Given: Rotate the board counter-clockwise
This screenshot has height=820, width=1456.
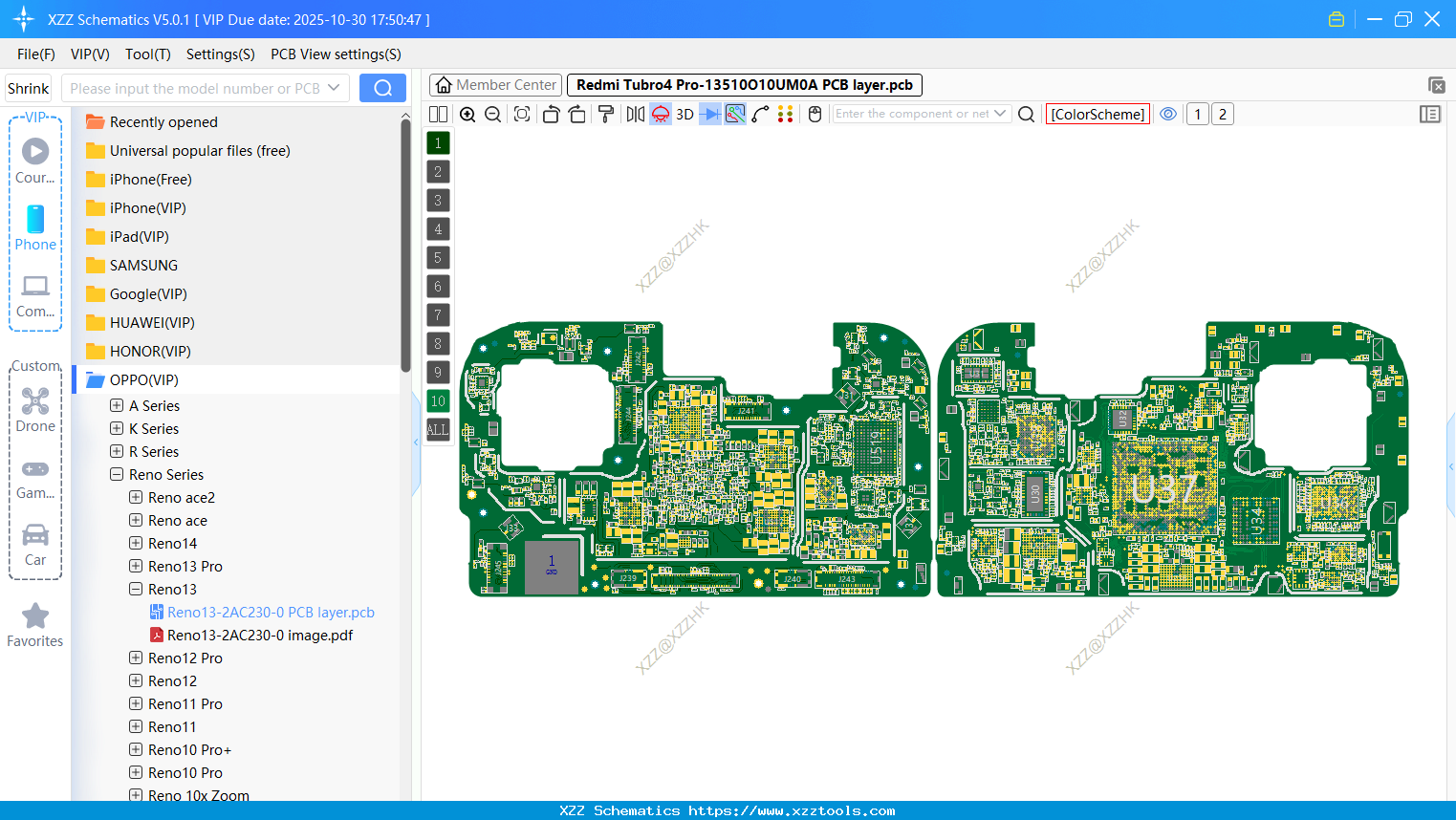Looking at the screenshot, I should pyautogui.click(x=551, y=114).
